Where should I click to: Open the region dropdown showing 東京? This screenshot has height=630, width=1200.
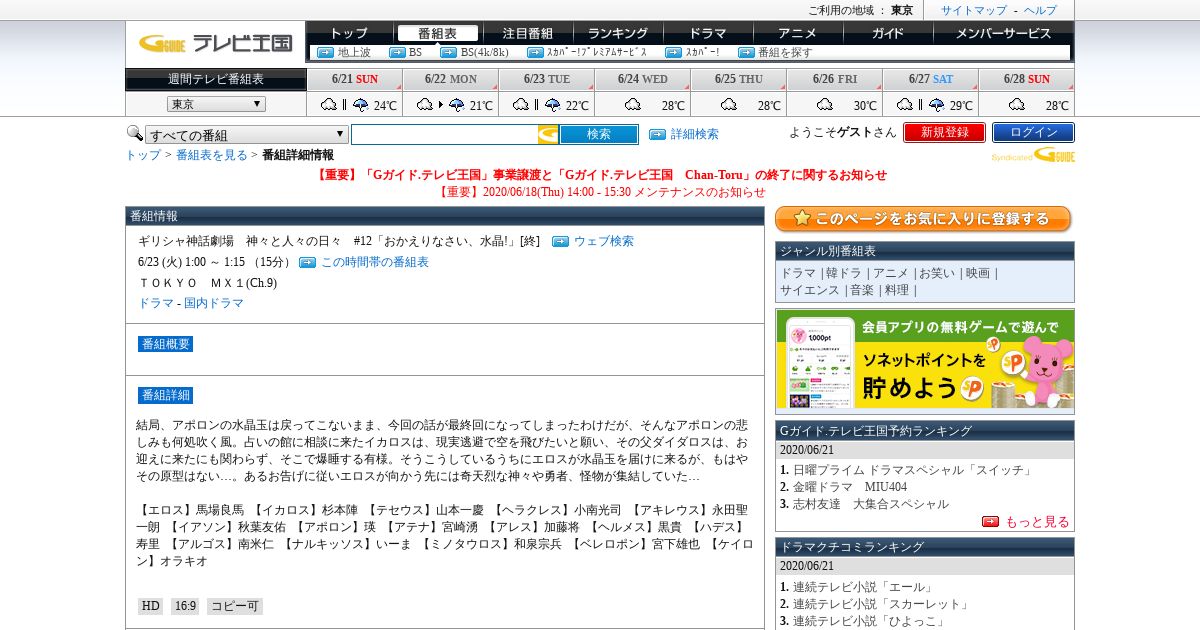click(x=216, y=104)
